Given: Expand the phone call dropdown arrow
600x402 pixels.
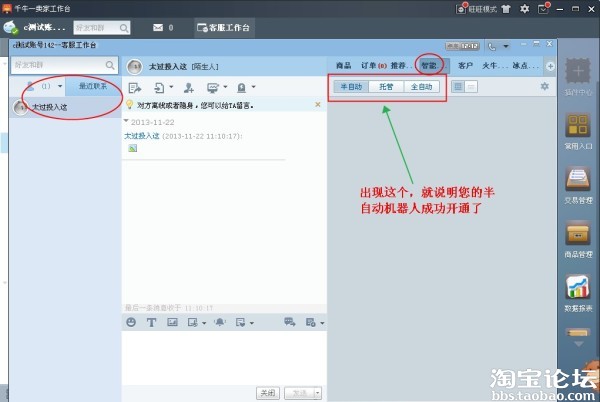Looking at the screenshot, I should click(x=505, y=46).
